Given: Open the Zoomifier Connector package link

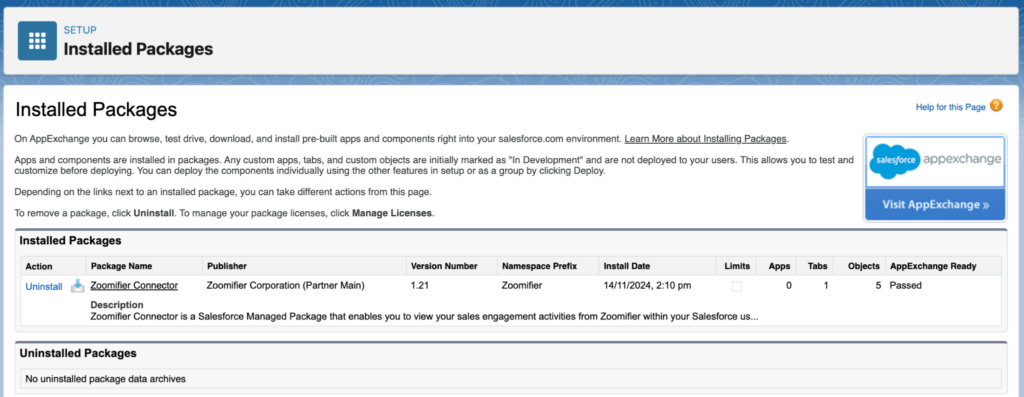Looking at the screenshot, I should coord(134,285).
